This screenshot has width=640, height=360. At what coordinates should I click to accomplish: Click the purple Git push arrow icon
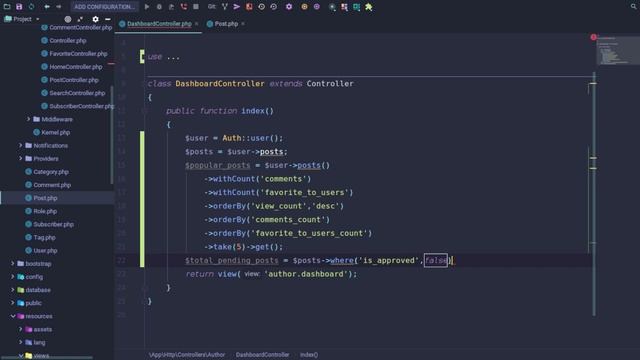(x=237, y=7)
